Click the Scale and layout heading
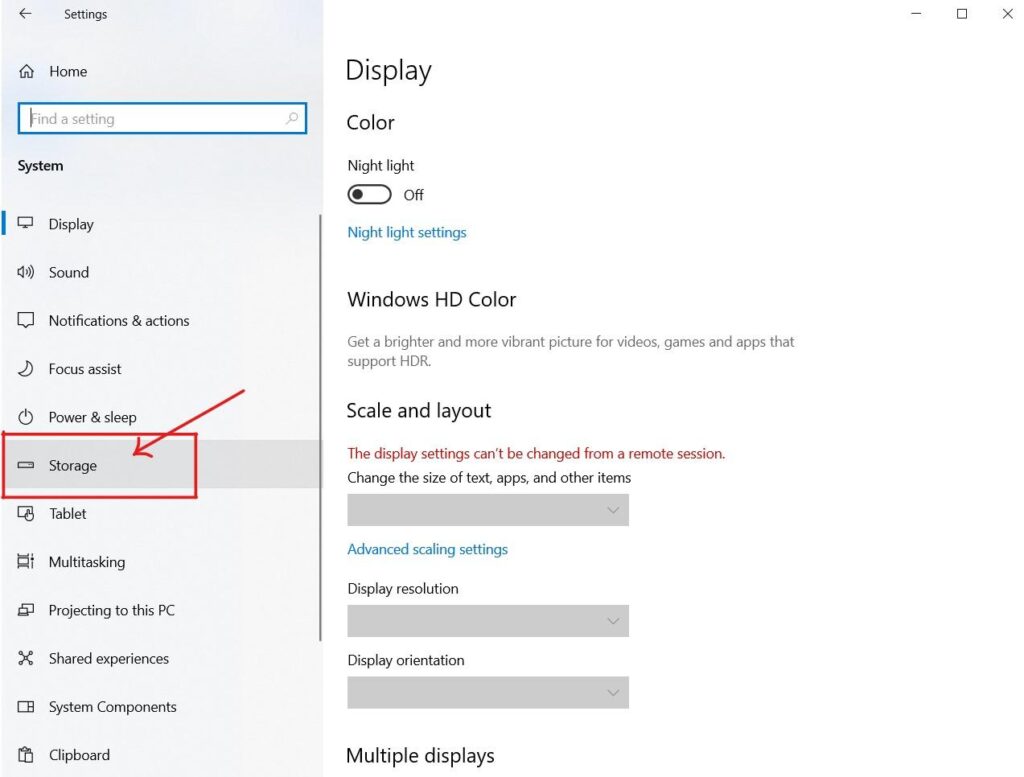Viewport: 1024px width, 777px height. (x=419, y=411)
